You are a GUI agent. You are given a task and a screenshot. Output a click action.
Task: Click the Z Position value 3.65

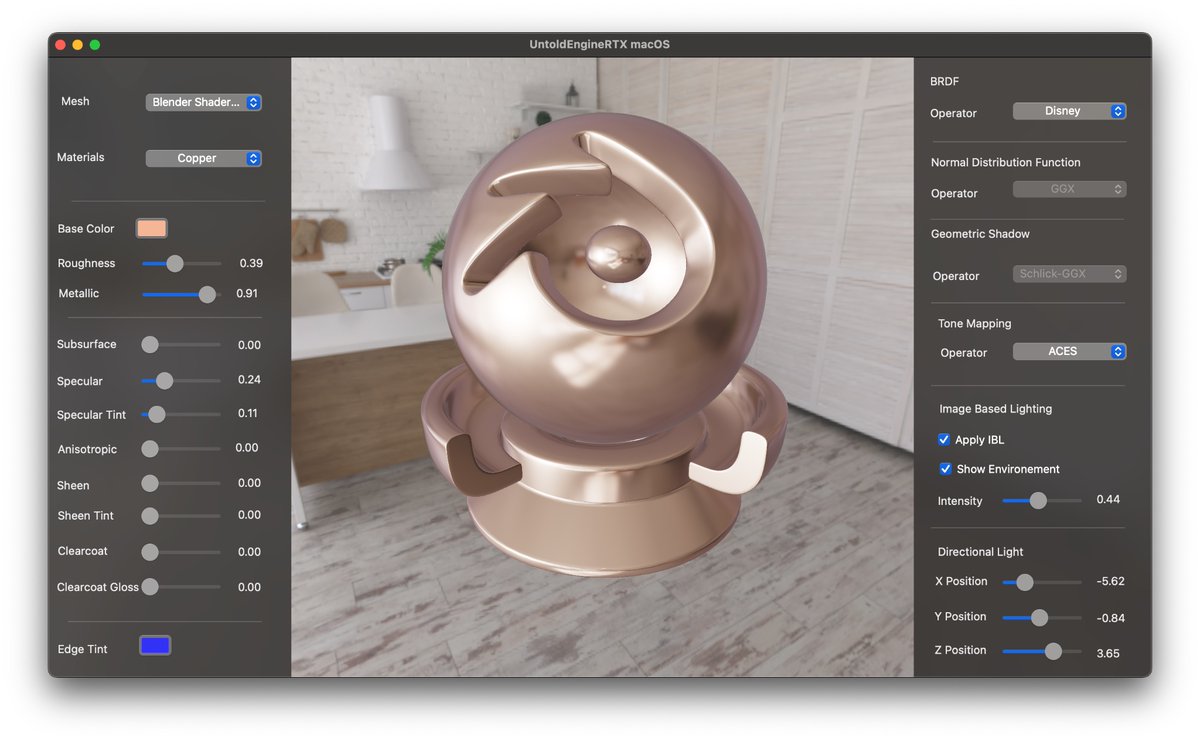click(x=1108, y=653)
